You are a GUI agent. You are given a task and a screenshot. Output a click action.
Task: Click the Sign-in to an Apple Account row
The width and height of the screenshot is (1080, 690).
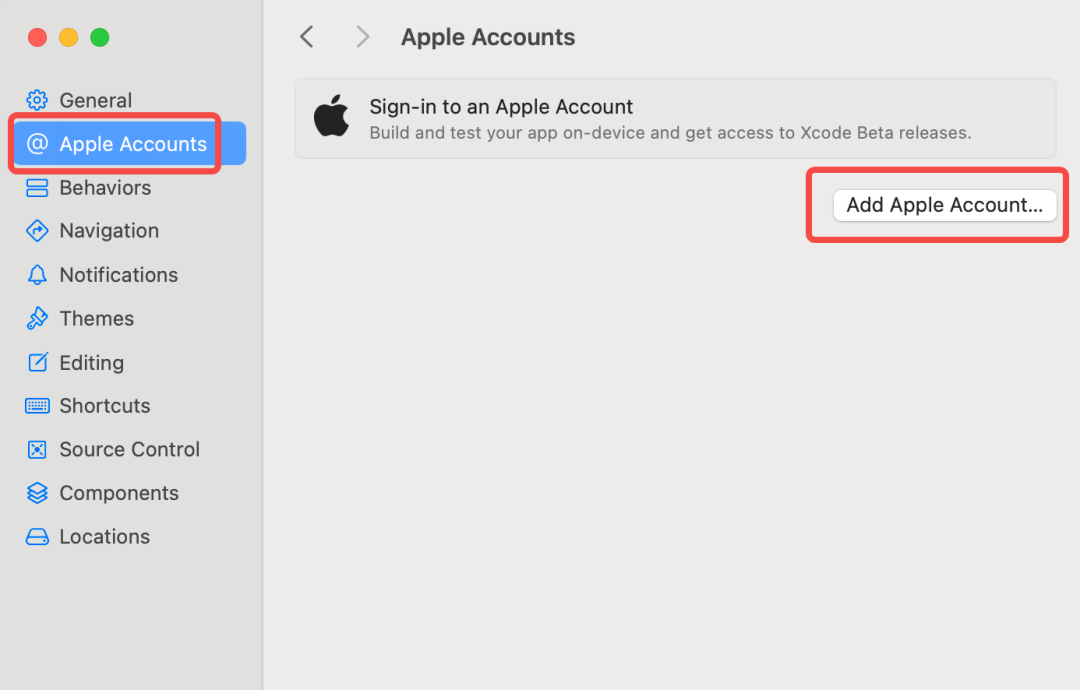[x=675, y=118]
